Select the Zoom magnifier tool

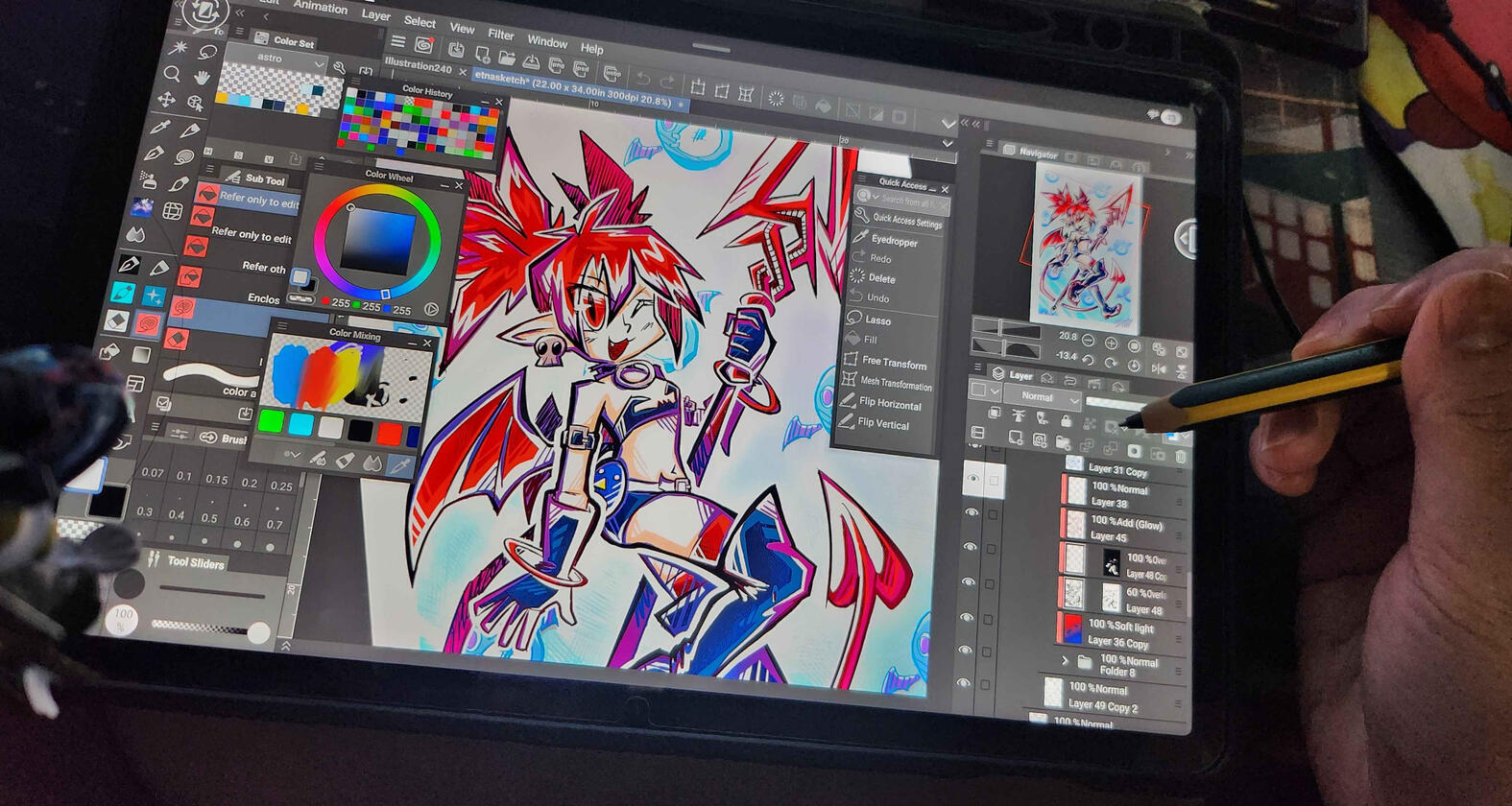click(x=173, y=74)
